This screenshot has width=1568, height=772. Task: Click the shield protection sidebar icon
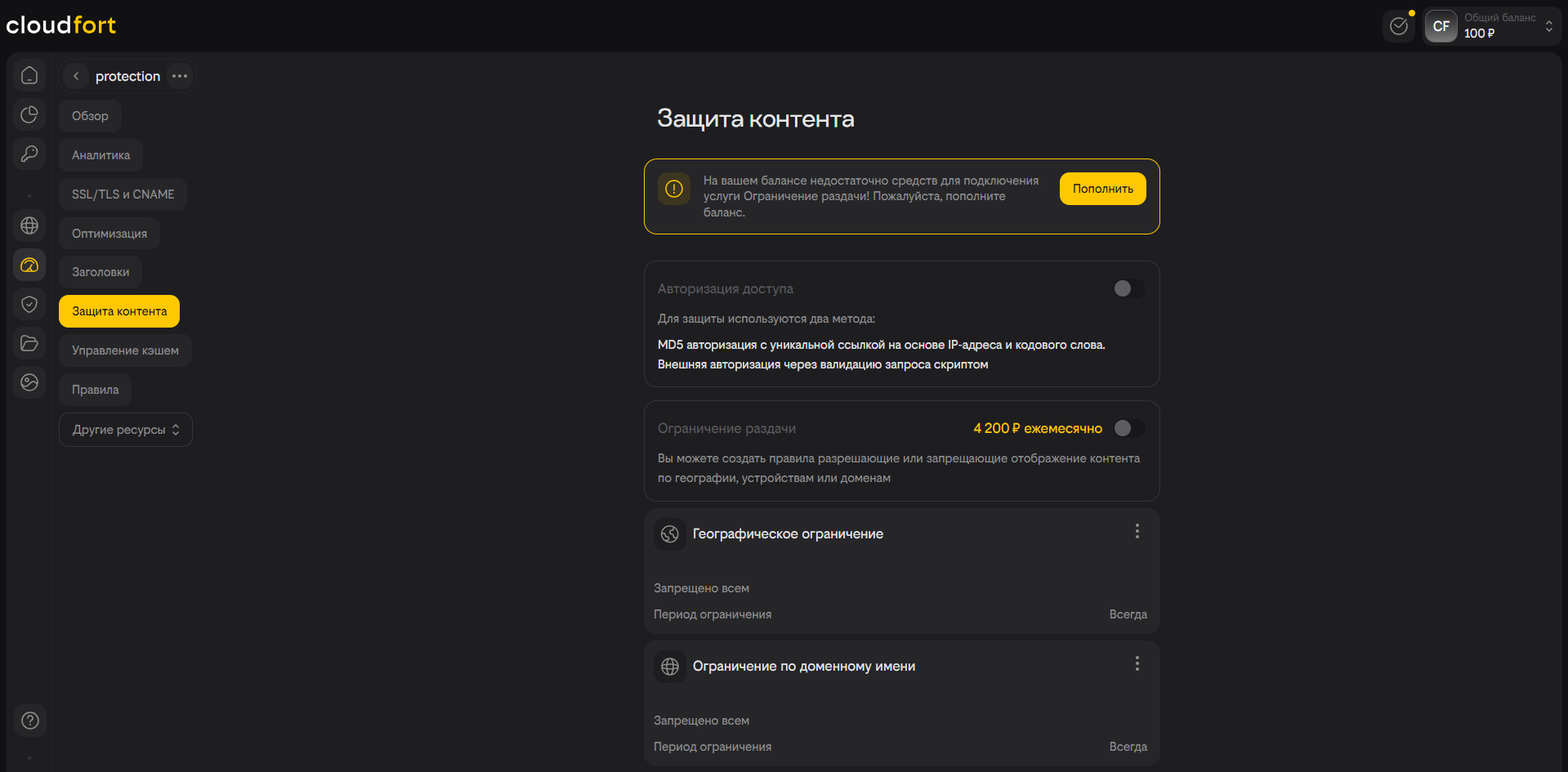[29, 304]
